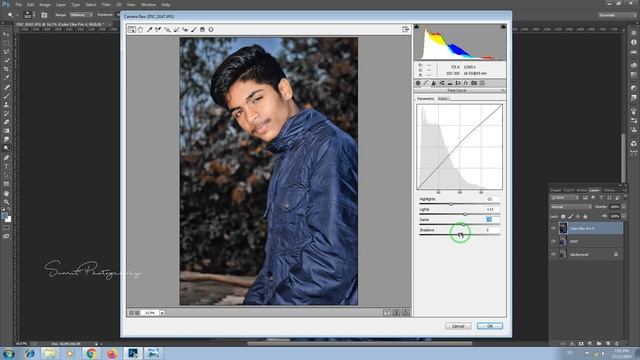
Task: Select the Zoom tool at bottom of Photoshop toolbar
Action: (x=6, y=202)
